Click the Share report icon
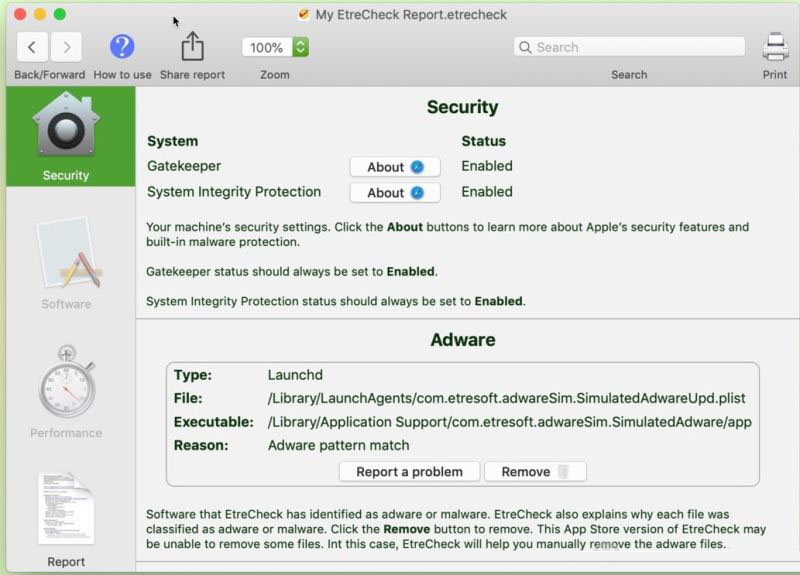Image resolution: width=800 pixels, height=575 pixels. pyautogui.click(x=192, y=46)
